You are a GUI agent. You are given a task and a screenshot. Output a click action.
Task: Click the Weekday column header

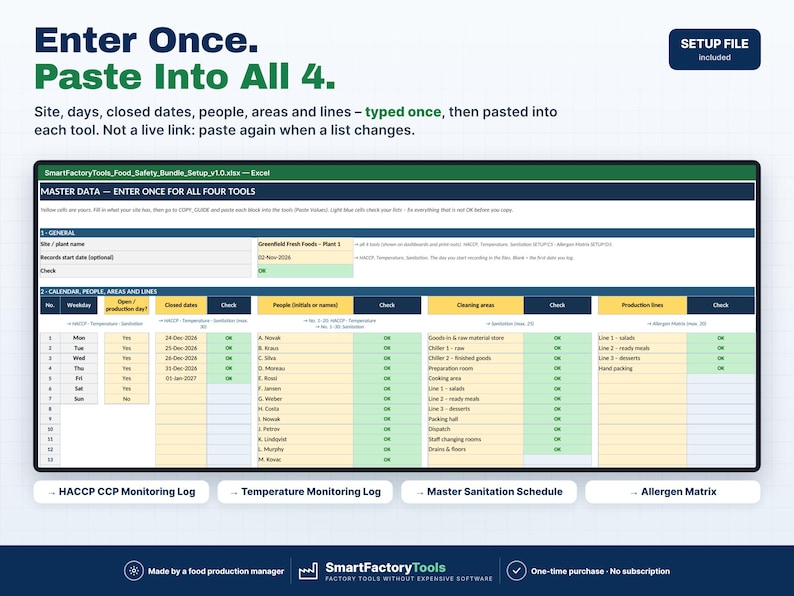pos(79,305)
